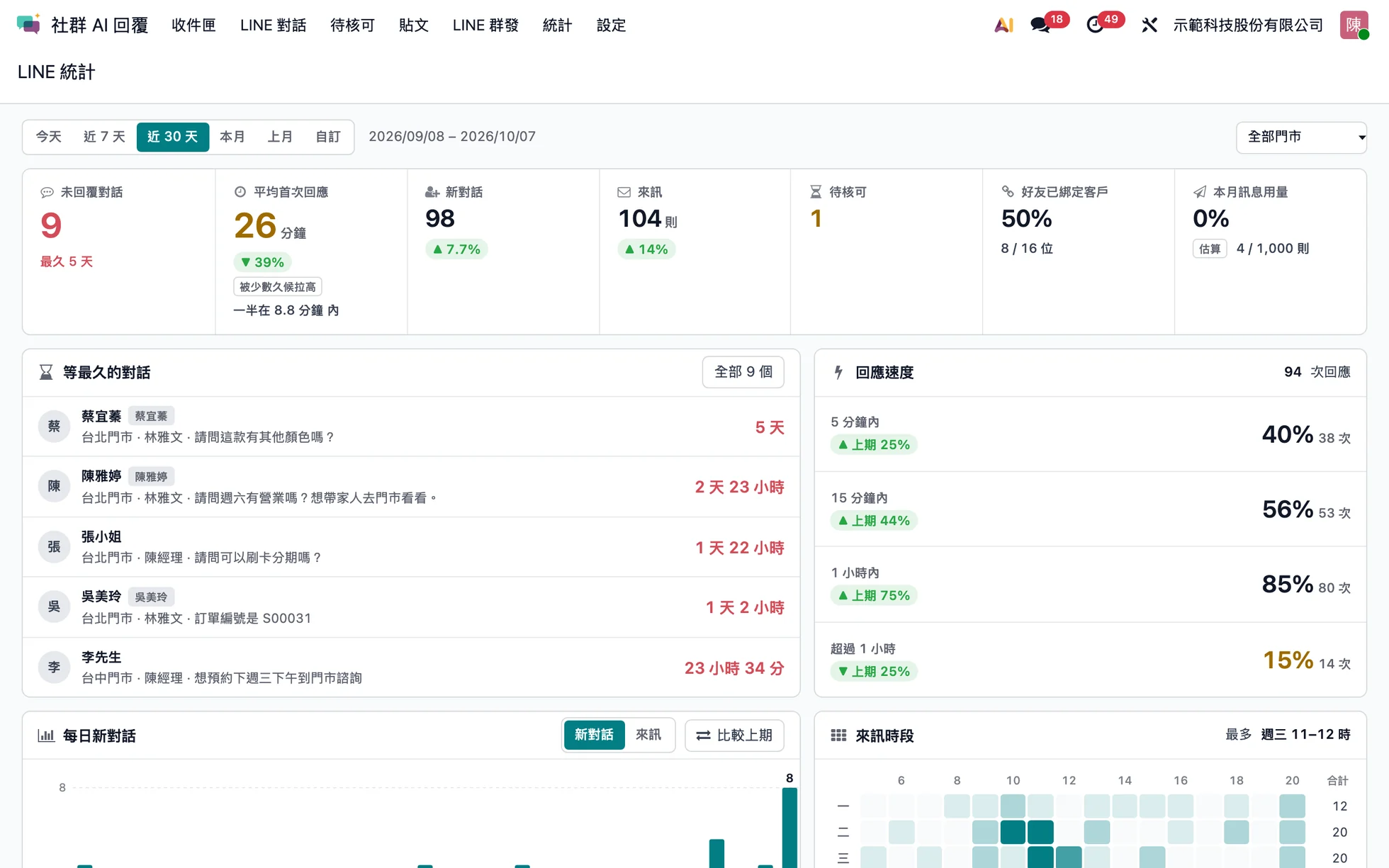1389x868 pixels.
Task: Select the 上月 date range
Action: tap(280, 137)
